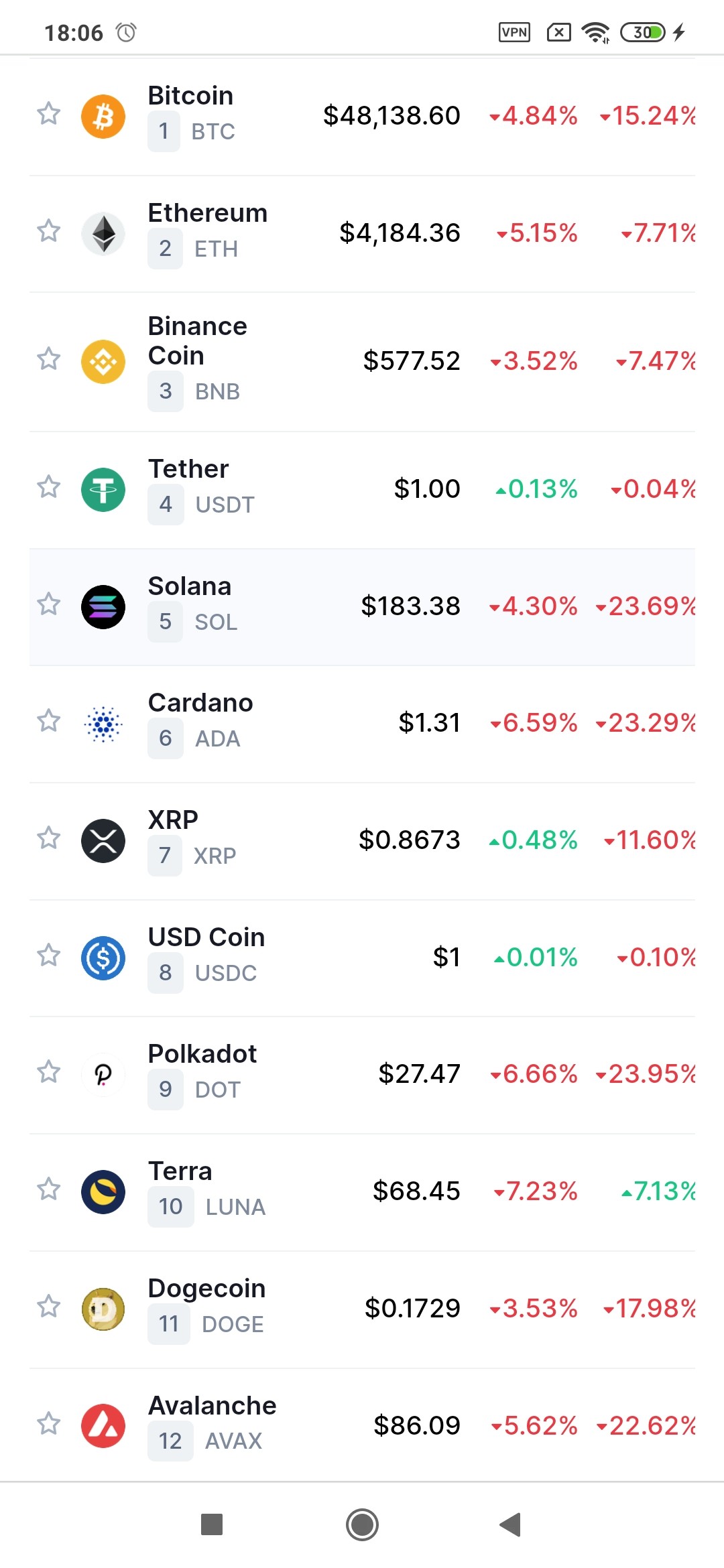The width and height of the screenshot is (724, 1568).
Task: Select the Cardano price $1.31
Action: tap(429, 722)
